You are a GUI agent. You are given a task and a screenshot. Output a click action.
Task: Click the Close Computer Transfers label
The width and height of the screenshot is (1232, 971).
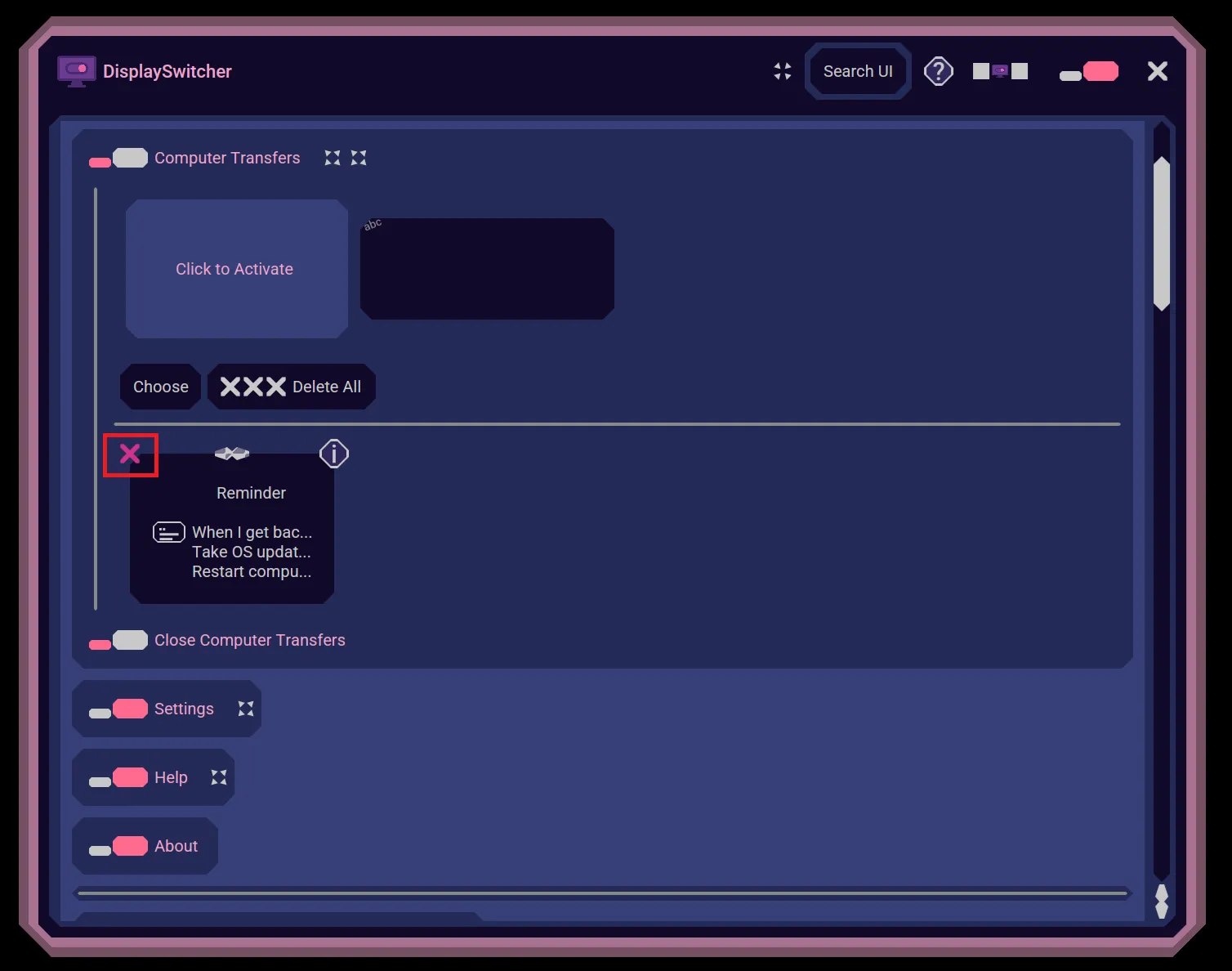pos(250,640)
